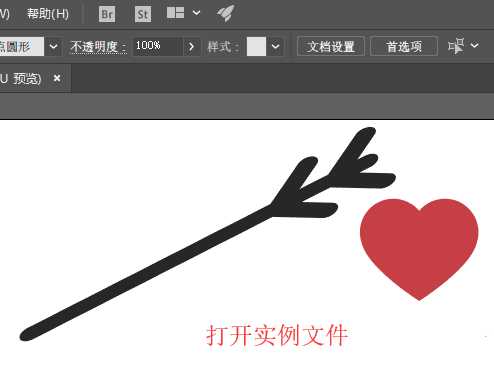
Task: Click the brush definition field ending 点圆形
Action: (22, 46)
